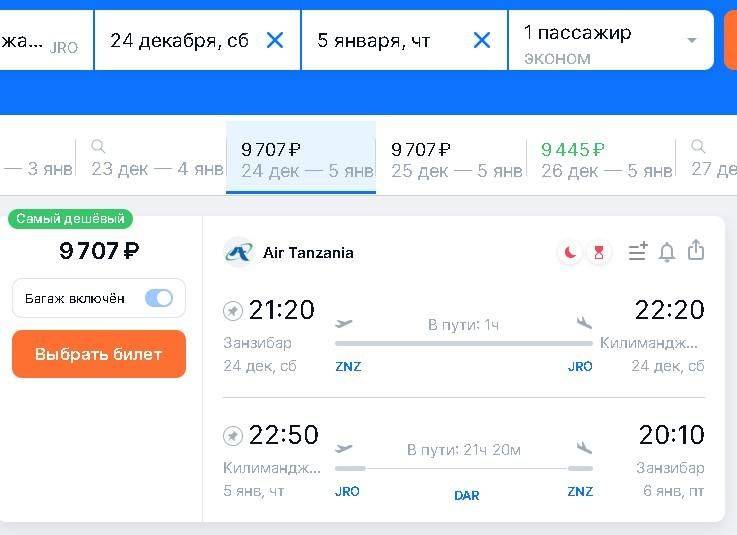This screenshot has height=535, width=737.
Task: Open the 24 декабря departure date field
Action: (180, 40)
